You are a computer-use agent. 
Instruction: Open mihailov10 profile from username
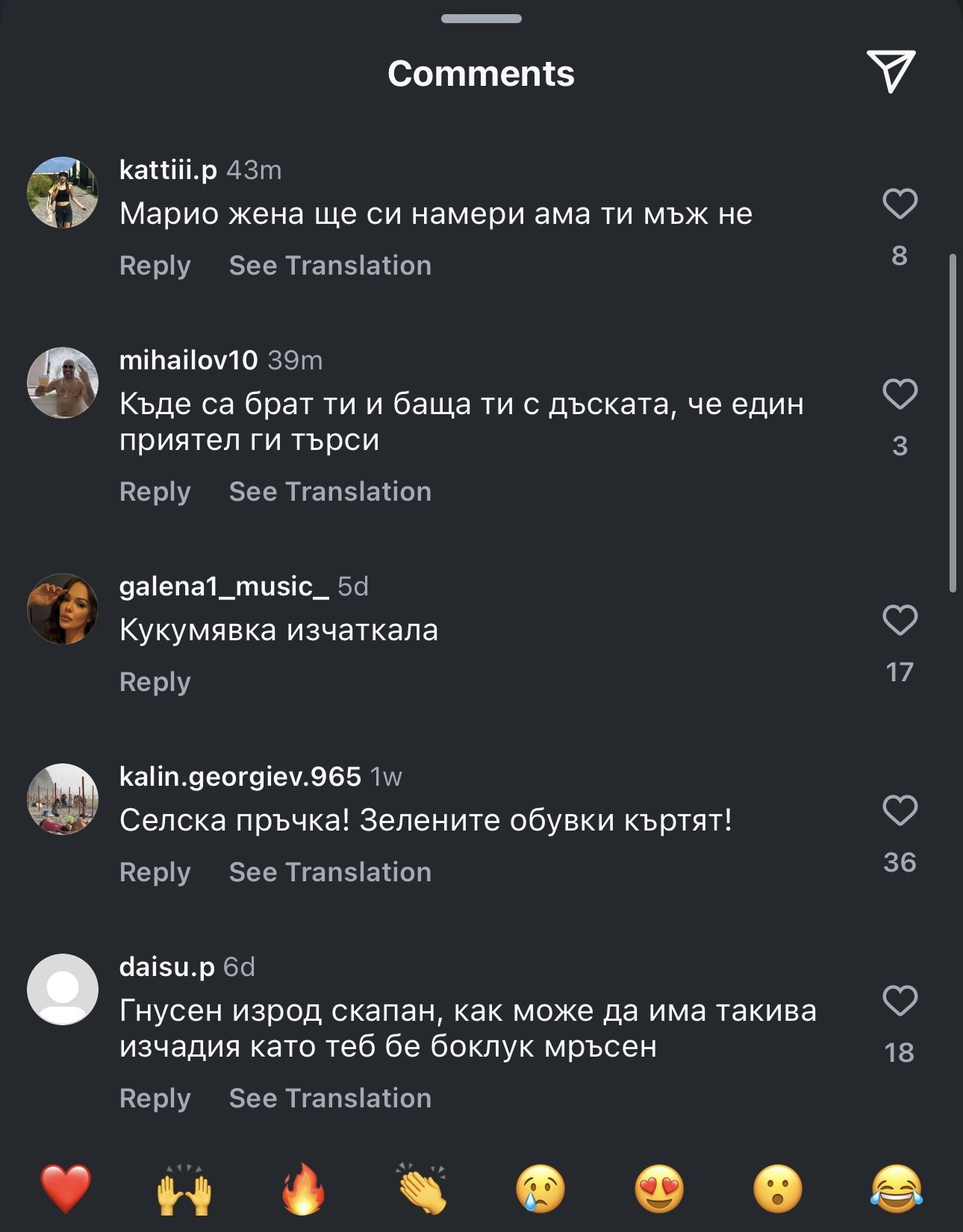[x=188, y=360]
